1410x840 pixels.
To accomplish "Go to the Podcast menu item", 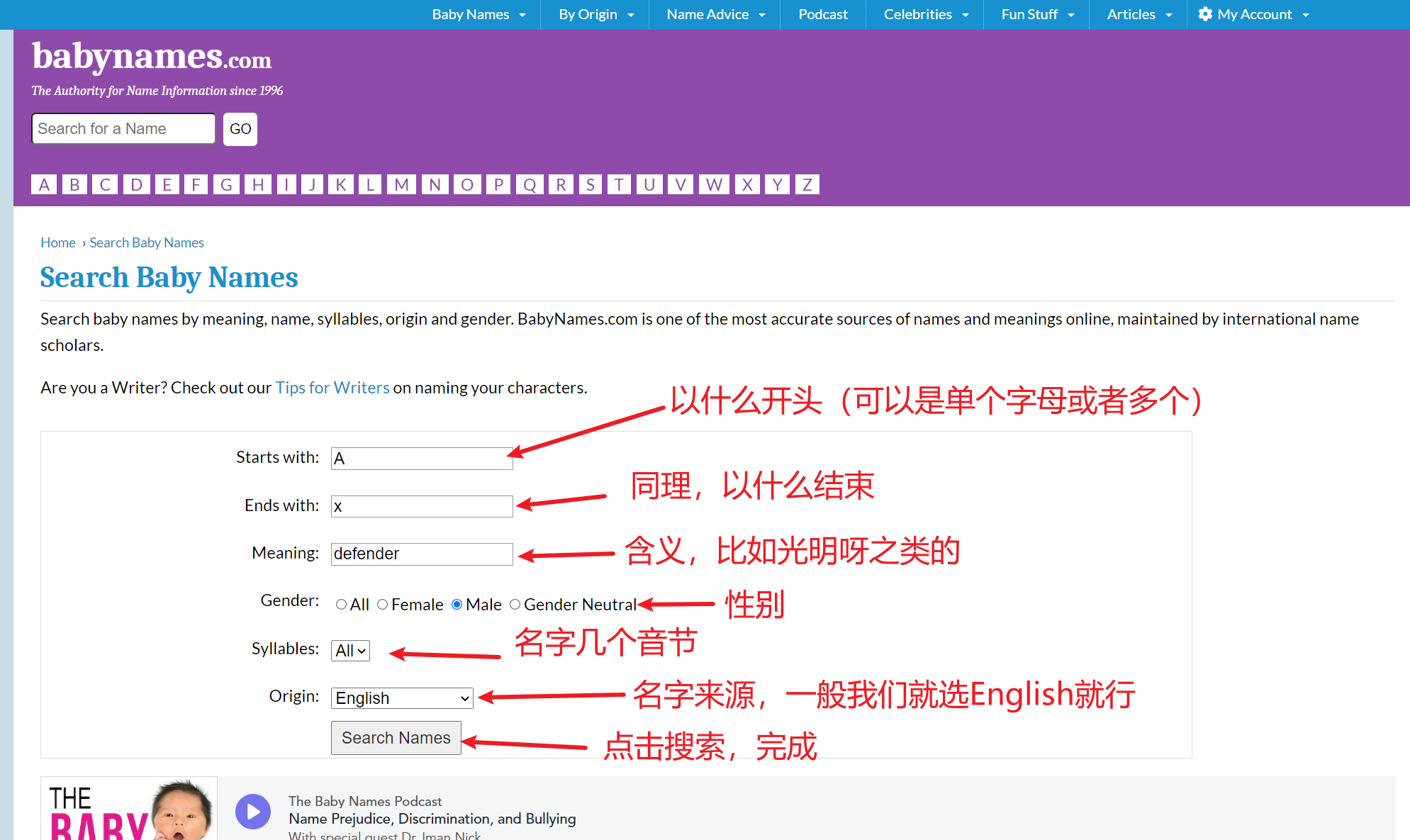I will [822, 14].
